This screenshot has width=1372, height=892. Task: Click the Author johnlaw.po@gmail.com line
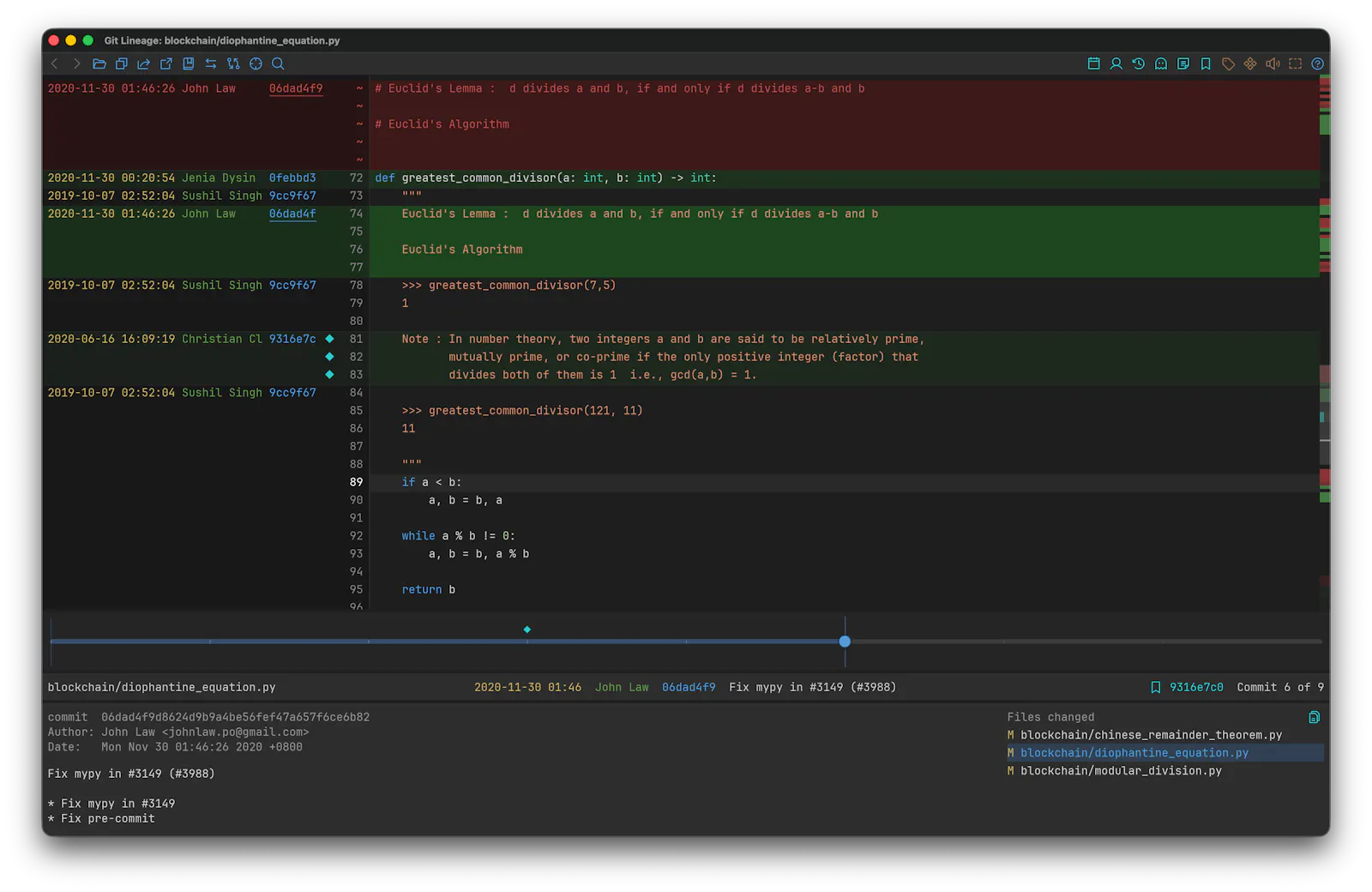pyautogui.click(x=178, y=732)
